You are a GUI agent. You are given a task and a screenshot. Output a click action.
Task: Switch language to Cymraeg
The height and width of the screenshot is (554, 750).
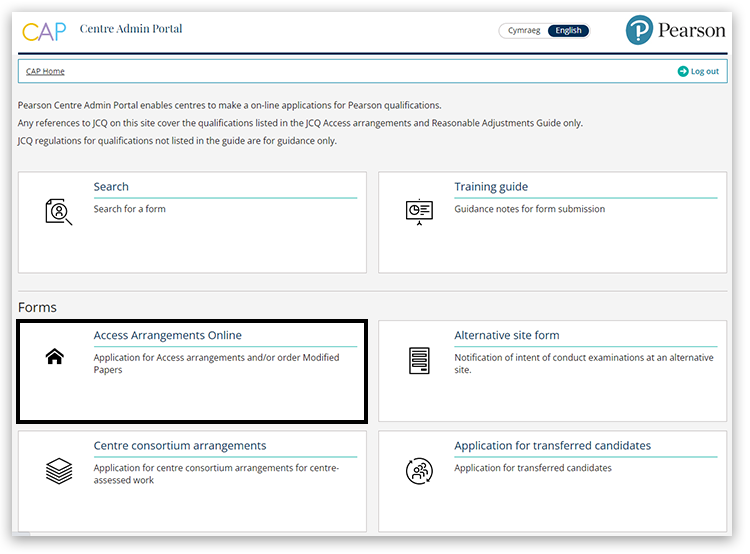pos(524,31)
